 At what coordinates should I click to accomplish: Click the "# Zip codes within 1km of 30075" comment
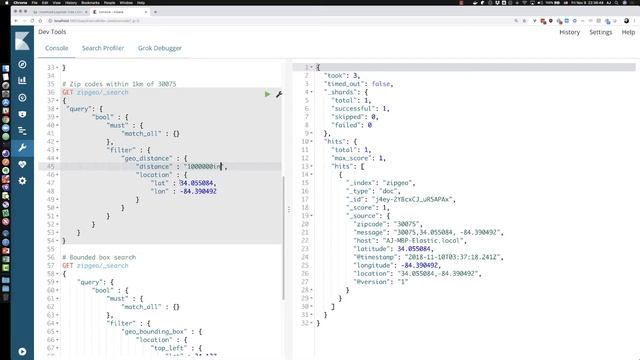click(119, 84)
